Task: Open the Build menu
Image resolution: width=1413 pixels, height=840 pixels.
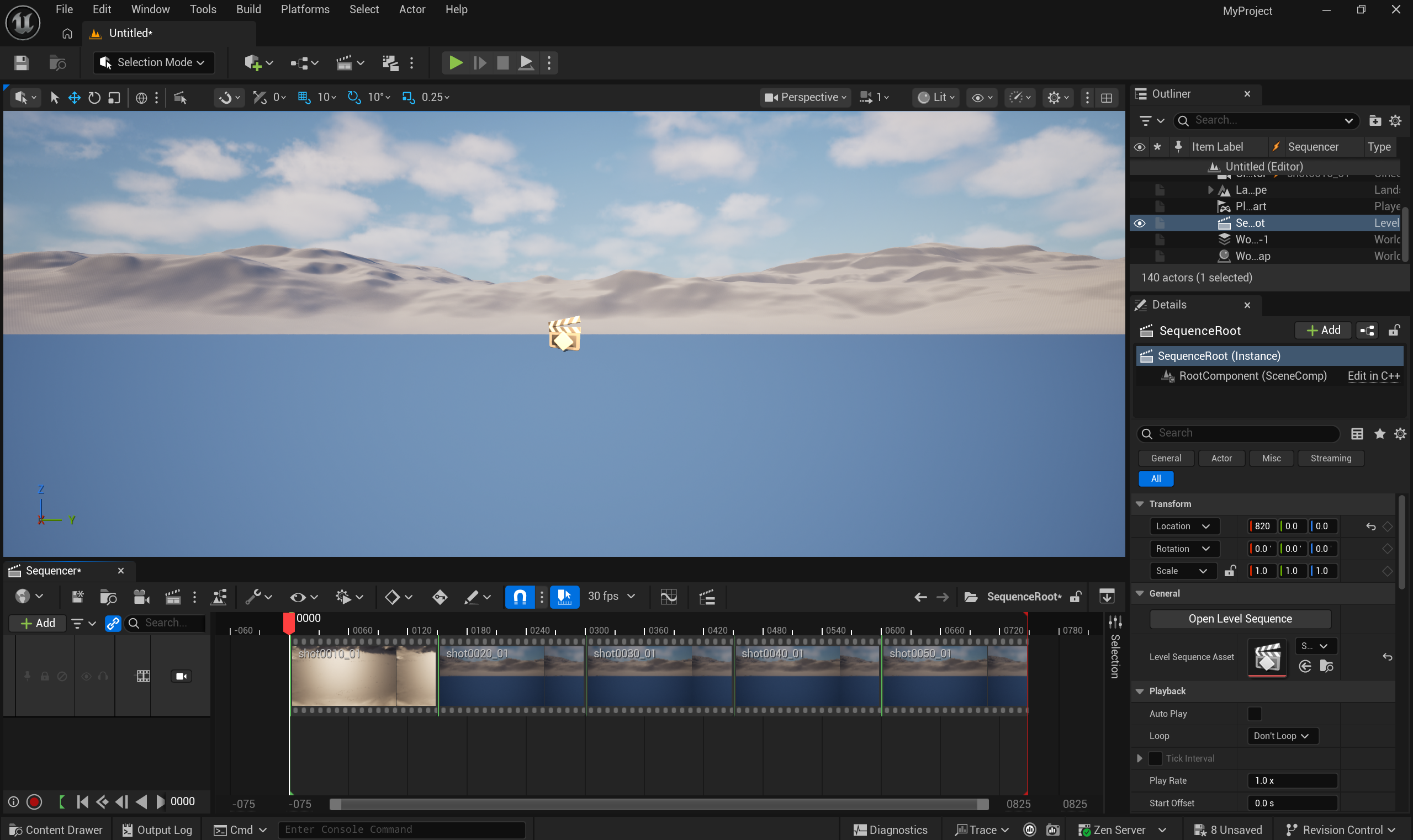Action: pos(248,9)
